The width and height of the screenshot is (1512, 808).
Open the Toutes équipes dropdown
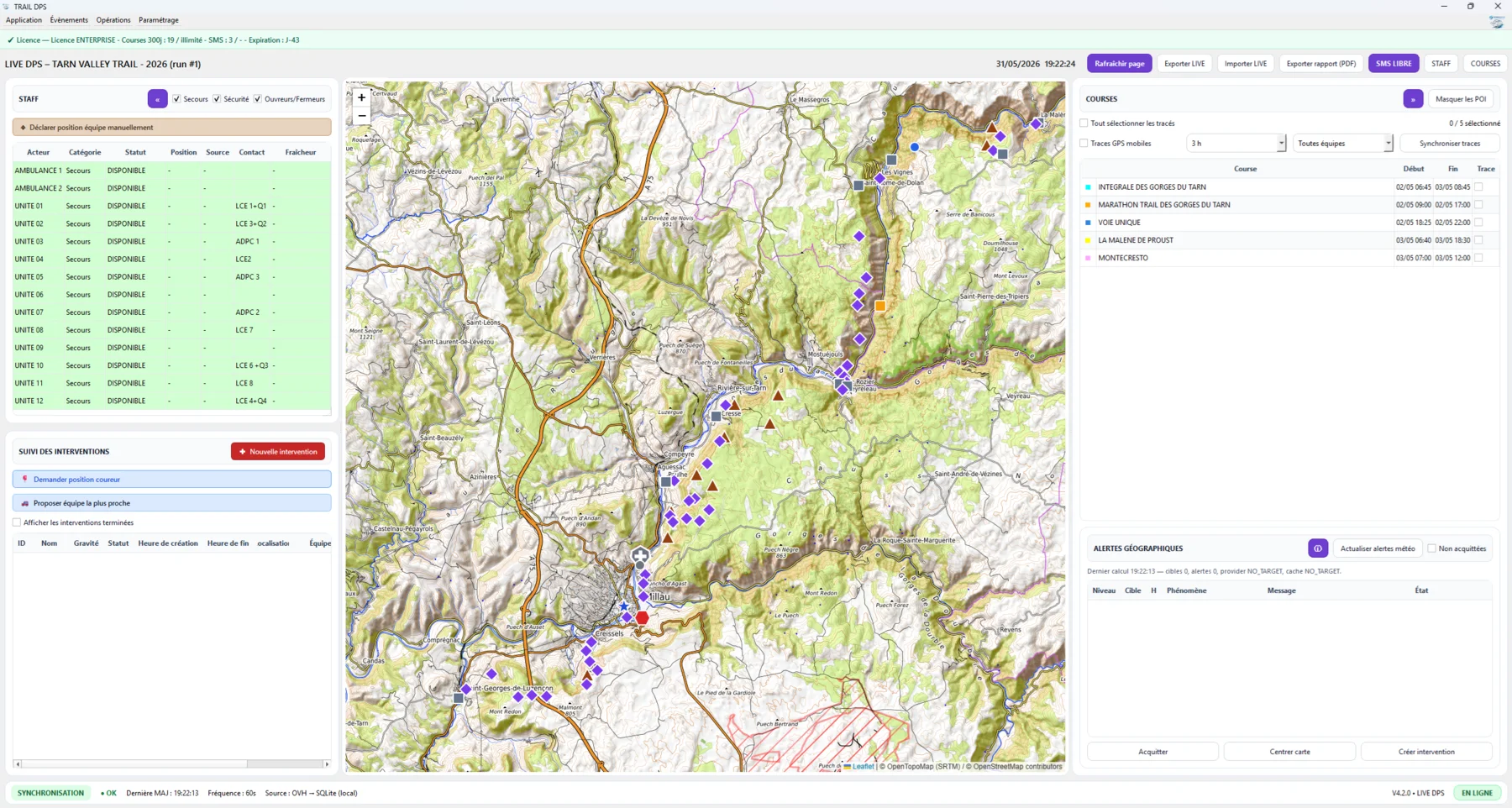tap(1342, 144)
